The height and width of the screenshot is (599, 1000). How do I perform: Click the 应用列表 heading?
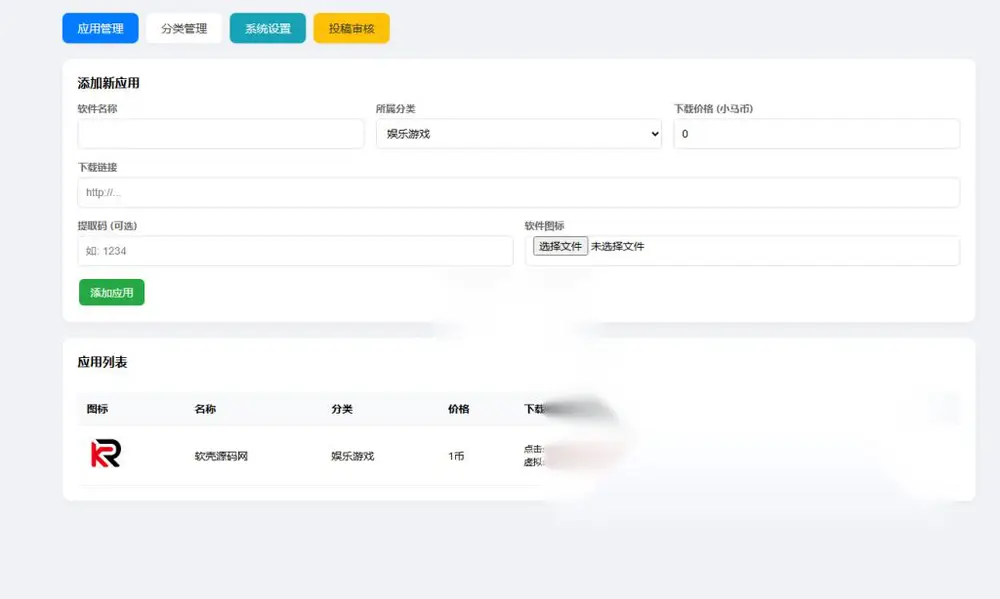[103, 362]
